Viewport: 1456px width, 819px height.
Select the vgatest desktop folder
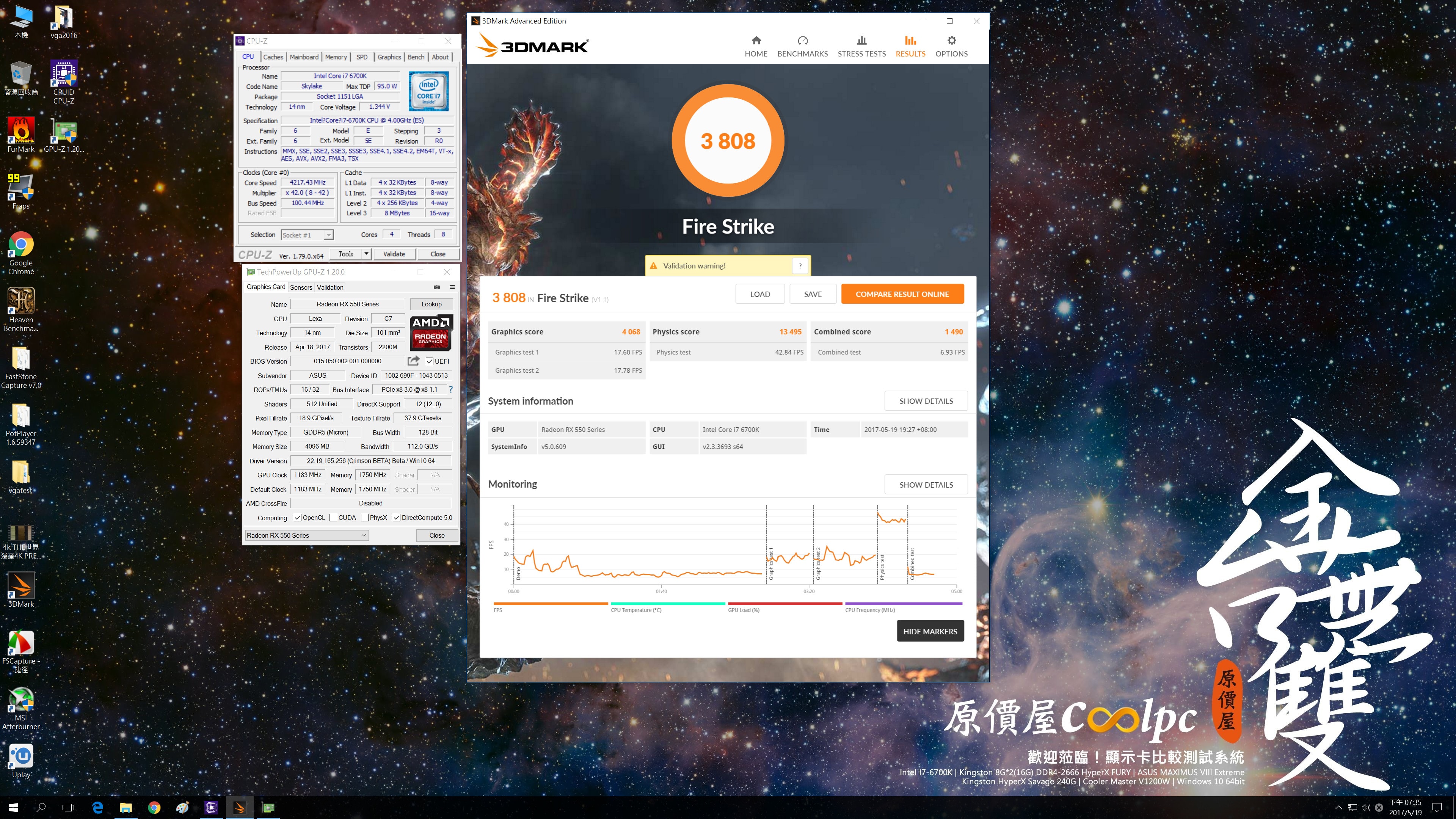coord(21,477)
